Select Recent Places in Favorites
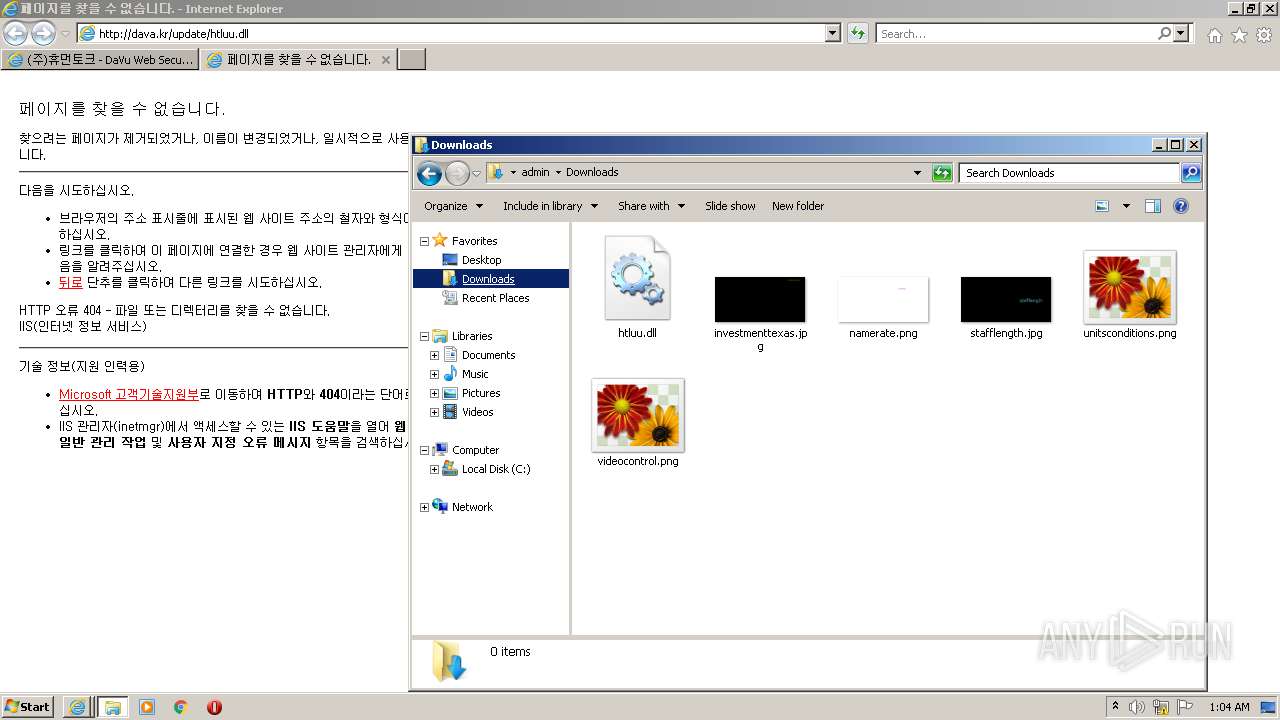 (x=495, y=298)
